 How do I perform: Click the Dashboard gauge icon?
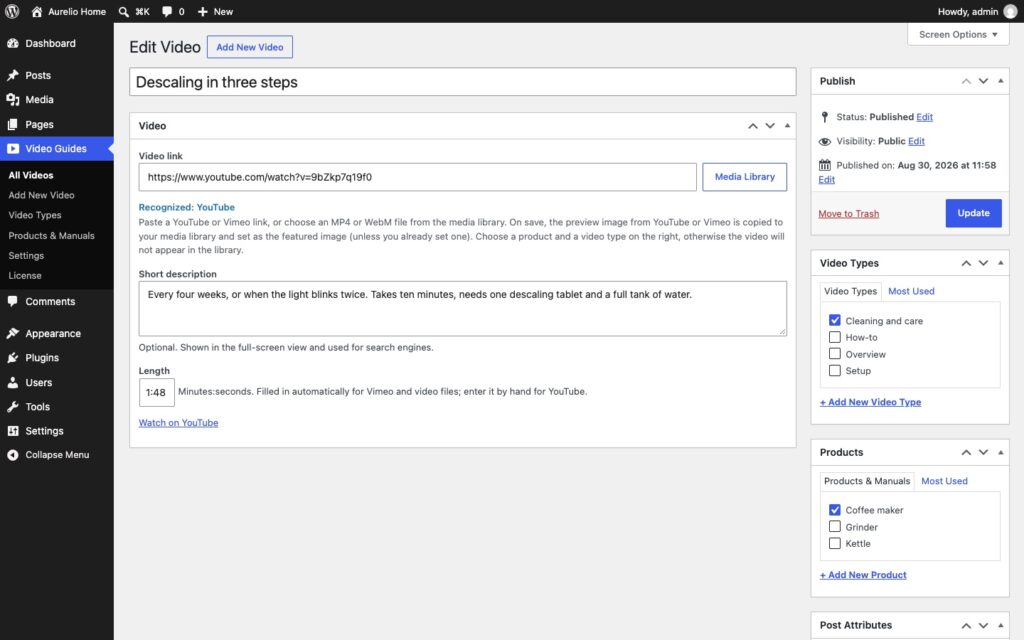click(13, 43)
